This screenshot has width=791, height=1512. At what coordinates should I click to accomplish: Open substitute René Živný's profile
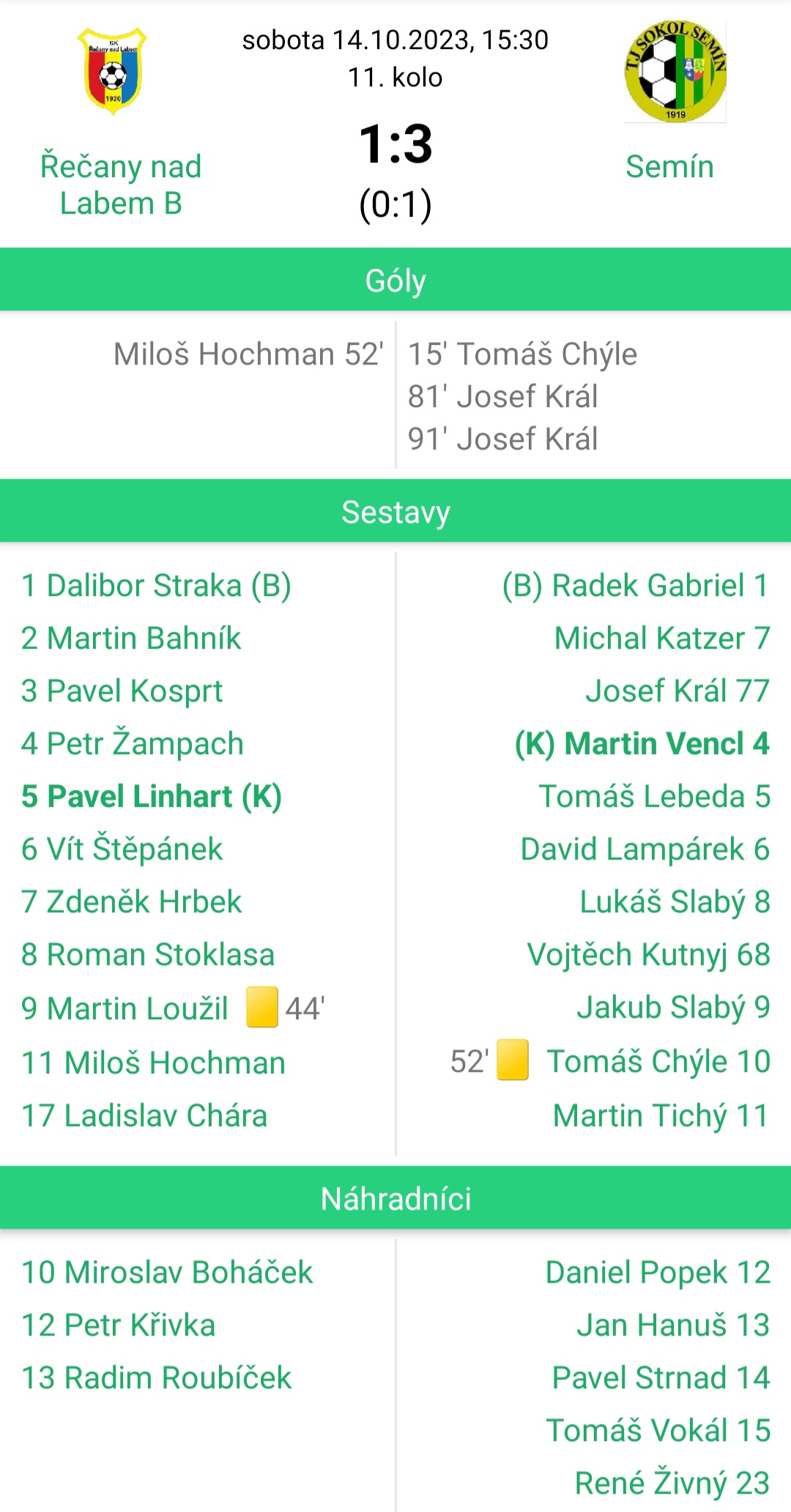coord(672,1483)
